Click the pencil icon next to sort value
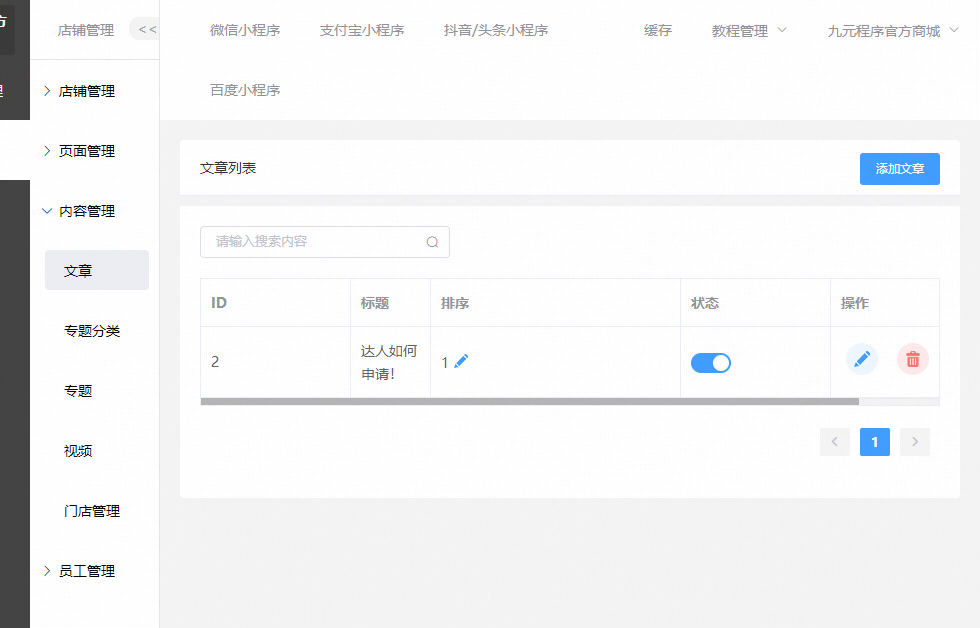980x628 pixels. [x=461, y=362]
